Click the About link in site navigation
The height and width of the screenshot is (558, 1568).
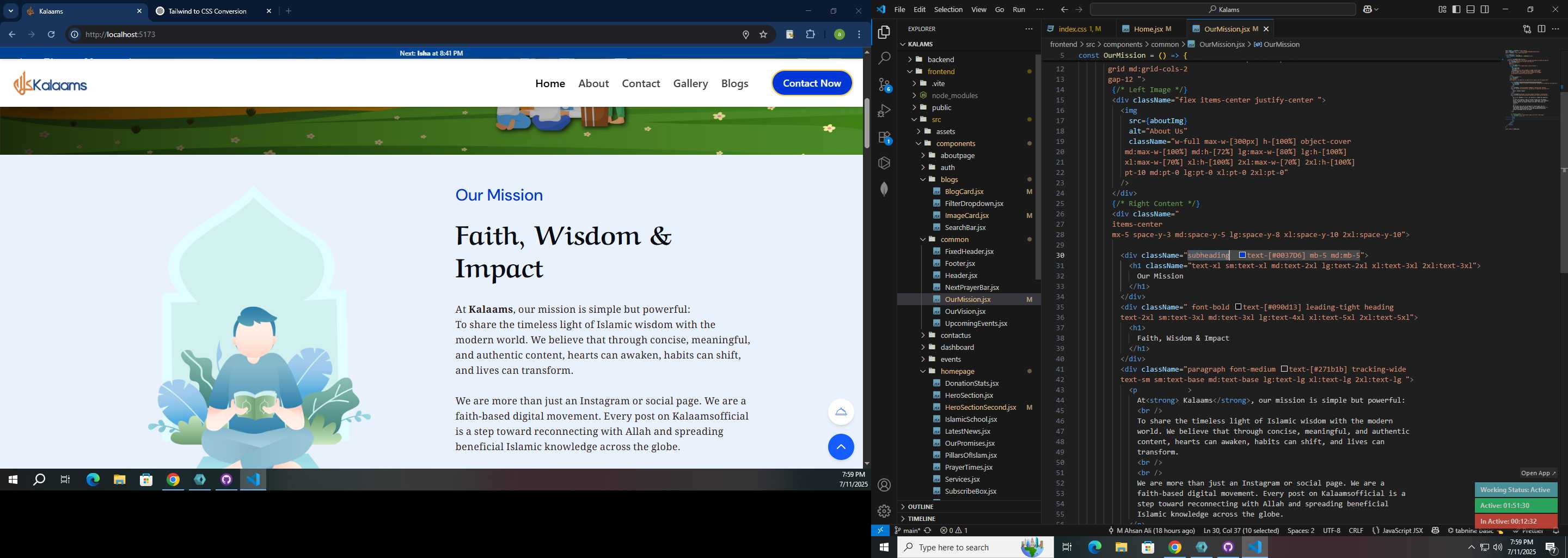tap(593, 83)
